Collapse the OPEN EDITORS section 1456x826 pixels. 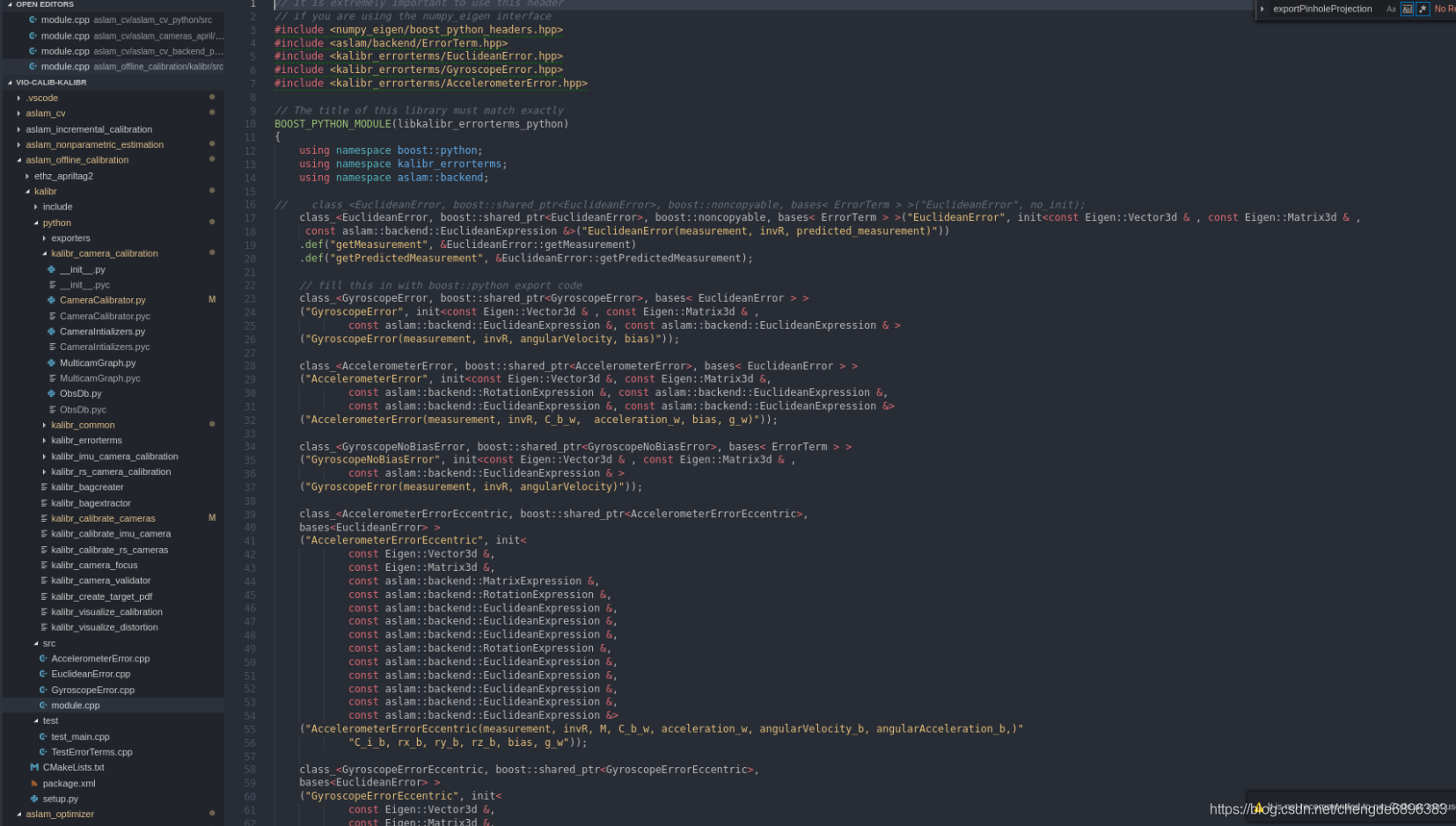(10, 4)
